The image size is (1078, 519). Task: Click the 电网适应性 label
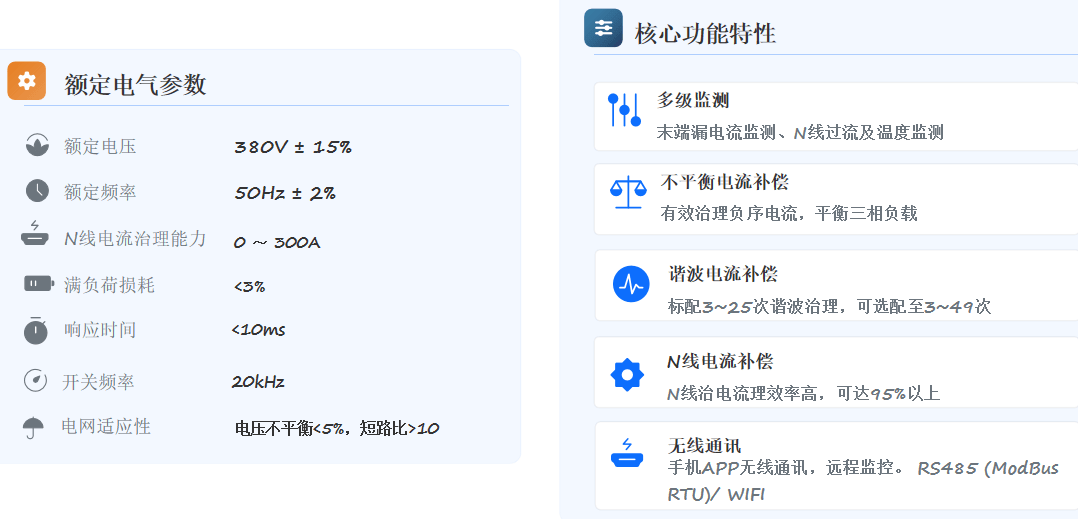point(106,426)
